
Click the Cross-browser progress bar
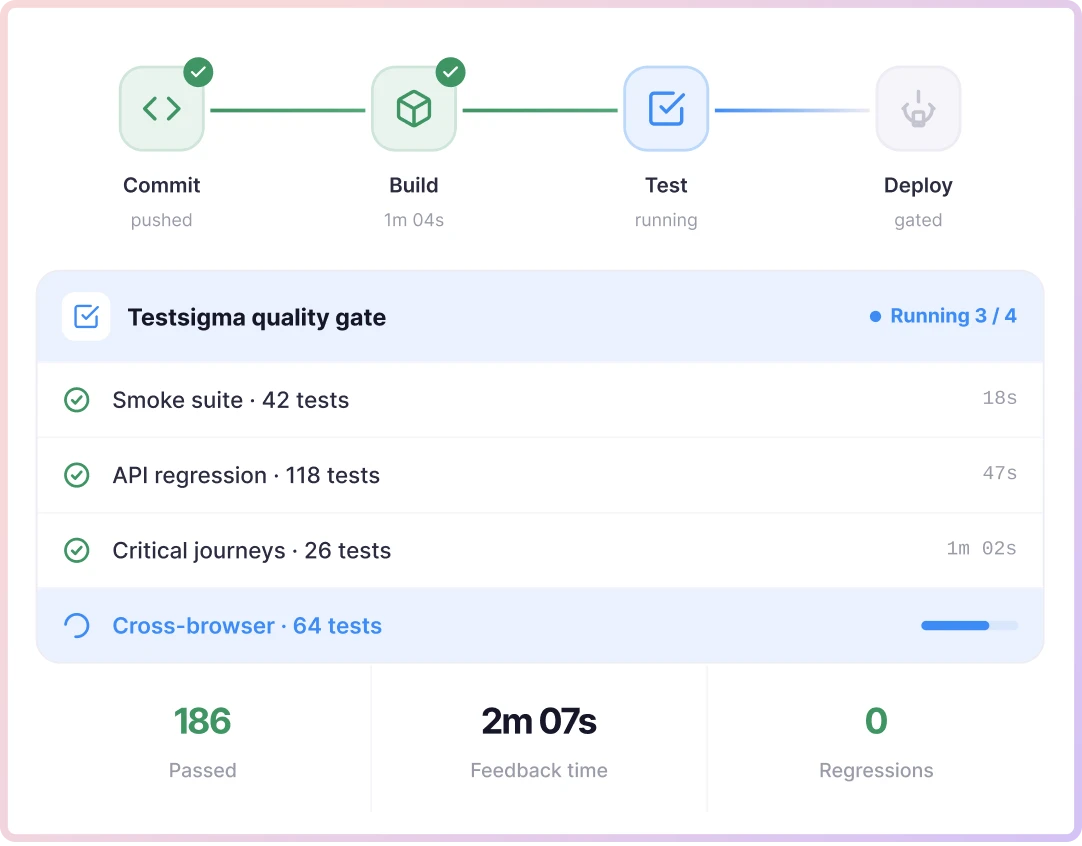(969, 625)
